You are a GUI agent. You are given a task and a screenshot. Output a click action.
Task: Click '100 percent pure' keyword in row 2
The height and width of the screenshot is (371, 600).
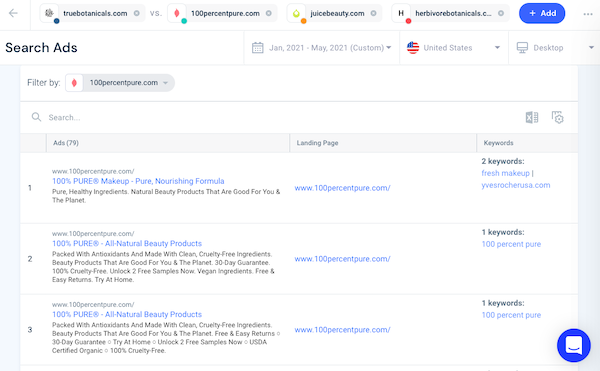pos(511,244)
